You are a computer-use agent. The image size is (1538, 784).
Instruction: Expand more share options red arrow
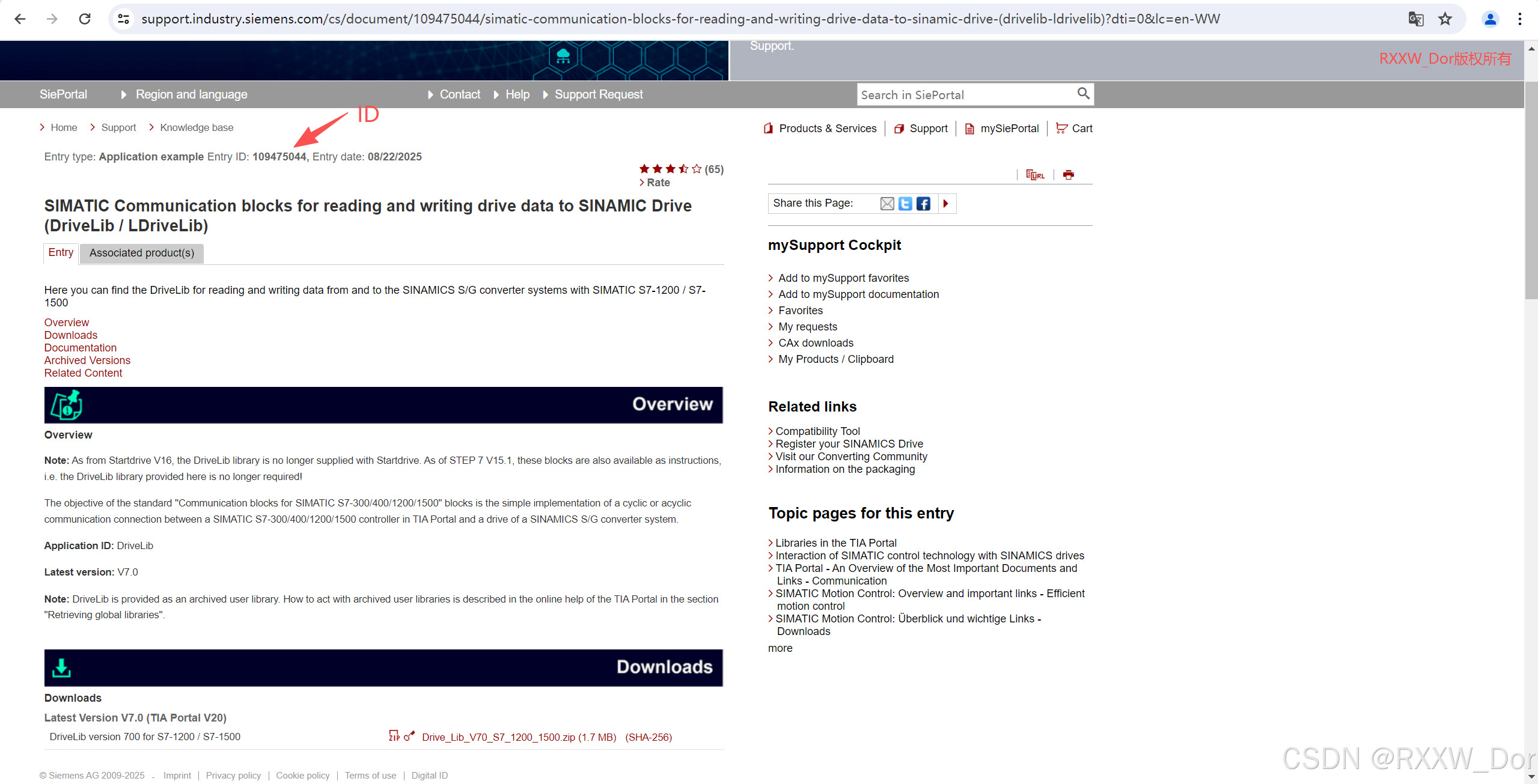(x=945, y=204)
